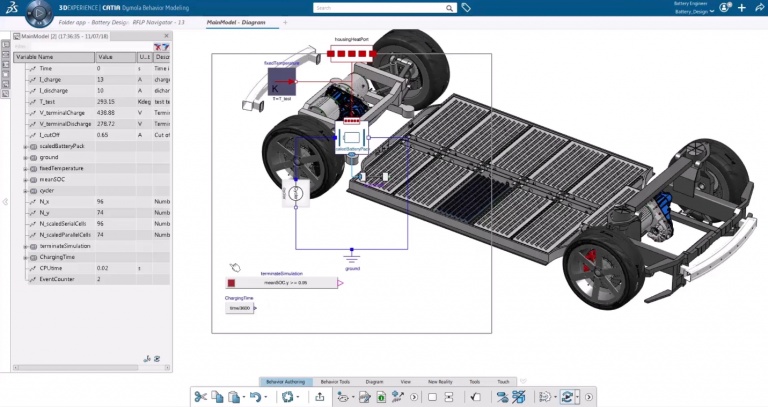768x407 pixels.
Task: Expand ChargingTime tree node
Action: click(x=25, y=257)
